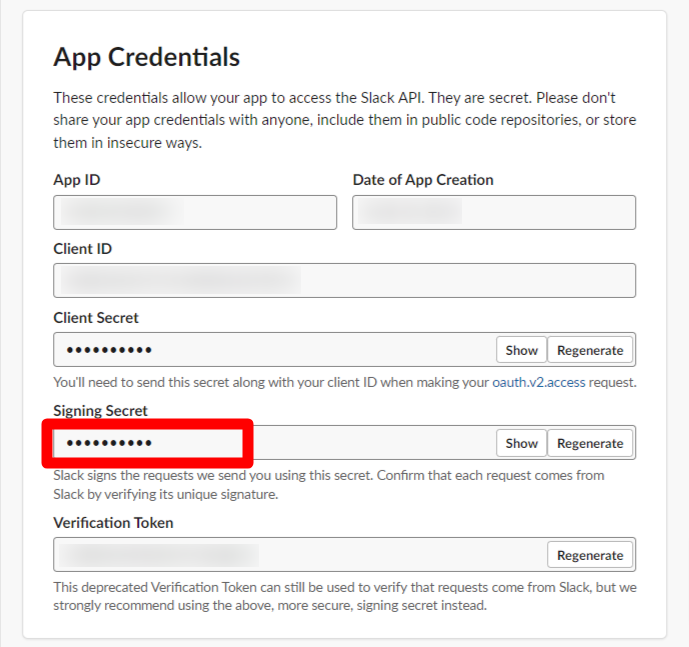Focus the Client ID field
The width and height of the screenshot is (689, 647).
tap(344, 280)
